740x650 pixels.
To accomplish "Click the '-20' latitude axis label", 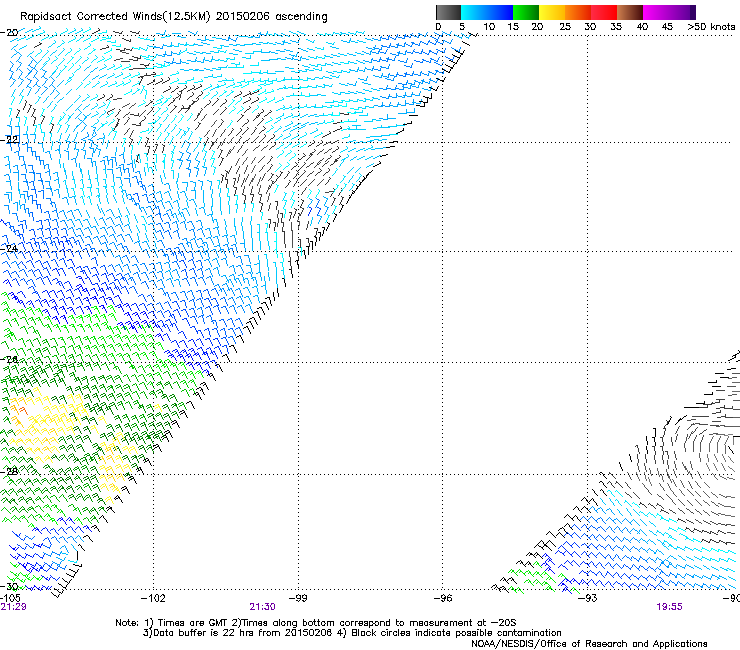I will tap(9, 33).
